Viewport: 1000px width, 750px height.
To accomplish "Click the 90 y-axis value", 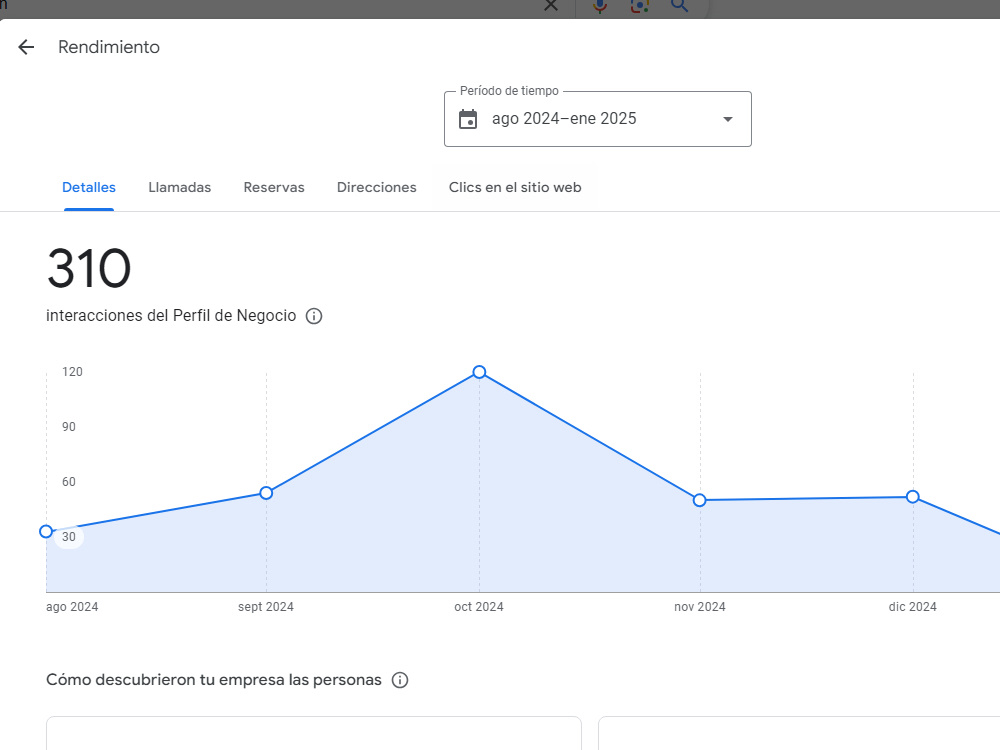I will point(69,427).
